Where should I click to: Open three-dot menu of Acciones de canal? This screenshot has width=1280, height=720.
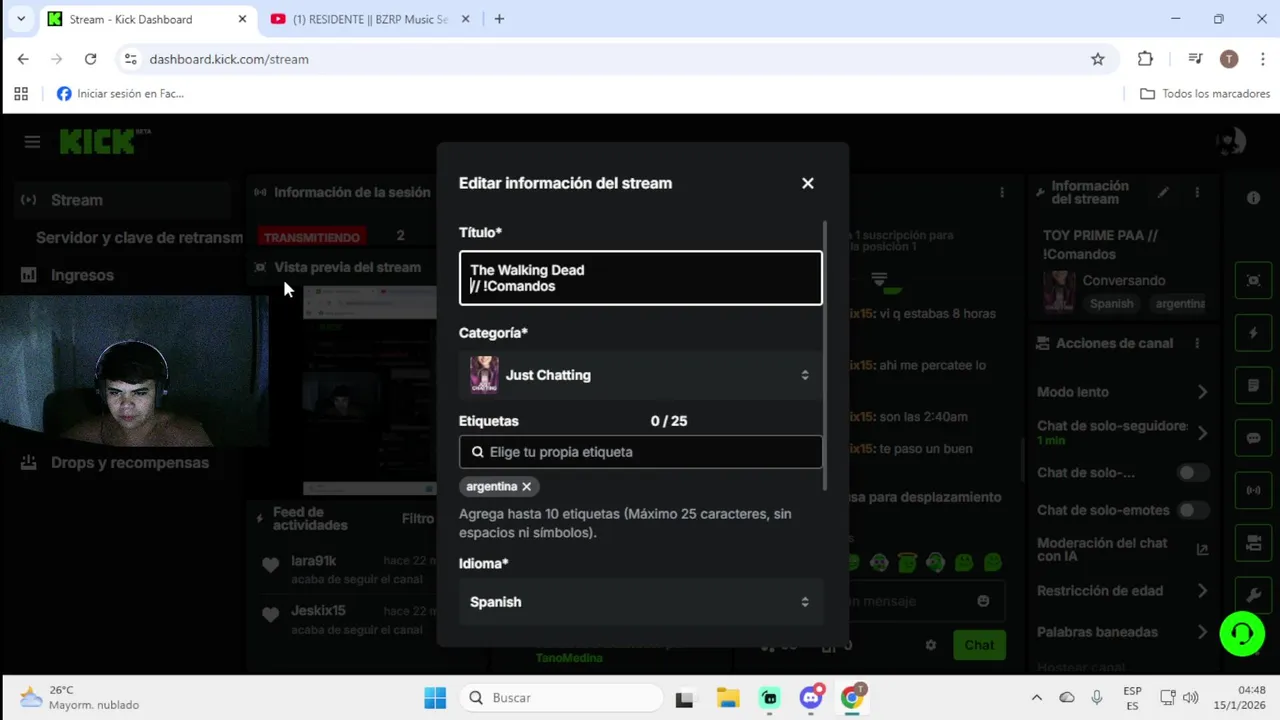(x=1197, y=343)
